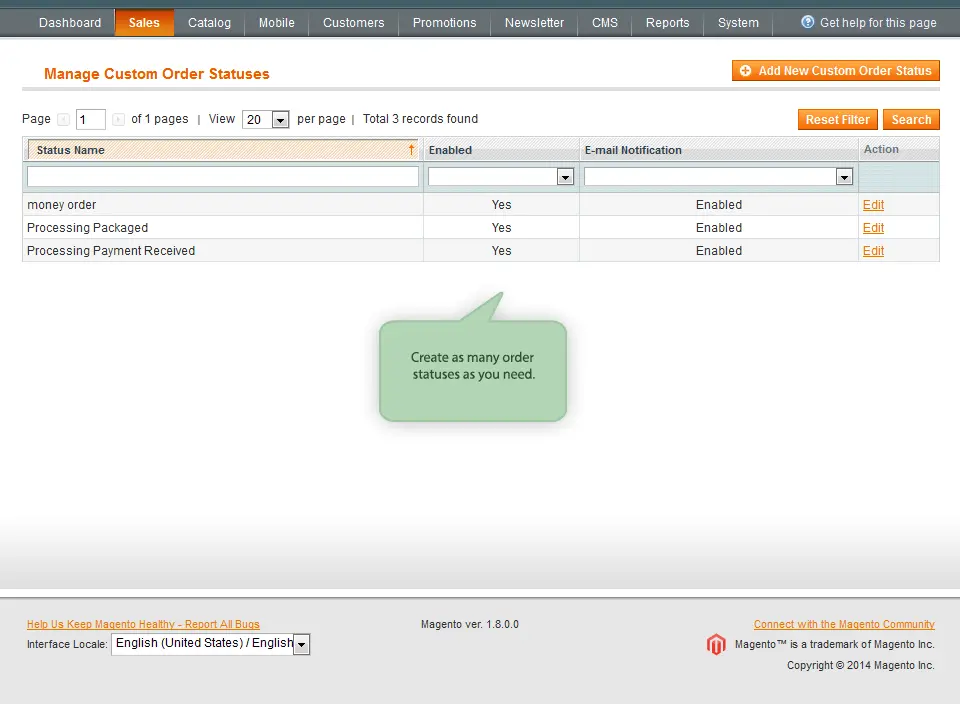
Task: Open the Enabled column filter dropdown
Action: pos(565,176)
